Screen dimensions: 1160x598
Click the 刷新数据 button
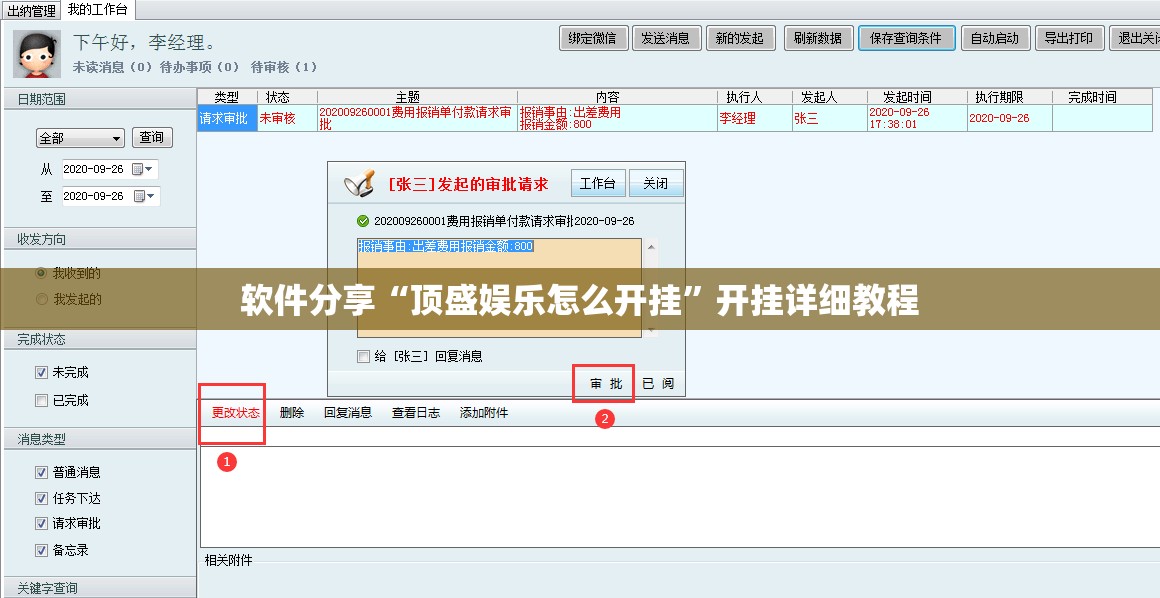[x=818, y=38]
